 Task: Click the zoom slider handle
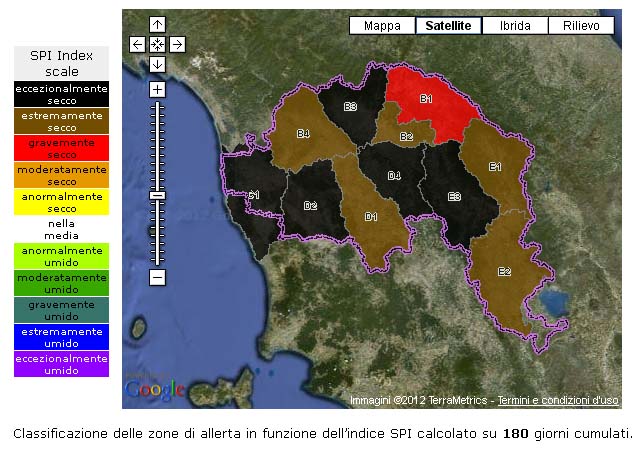pyautogui.click(x=157, y=195)
